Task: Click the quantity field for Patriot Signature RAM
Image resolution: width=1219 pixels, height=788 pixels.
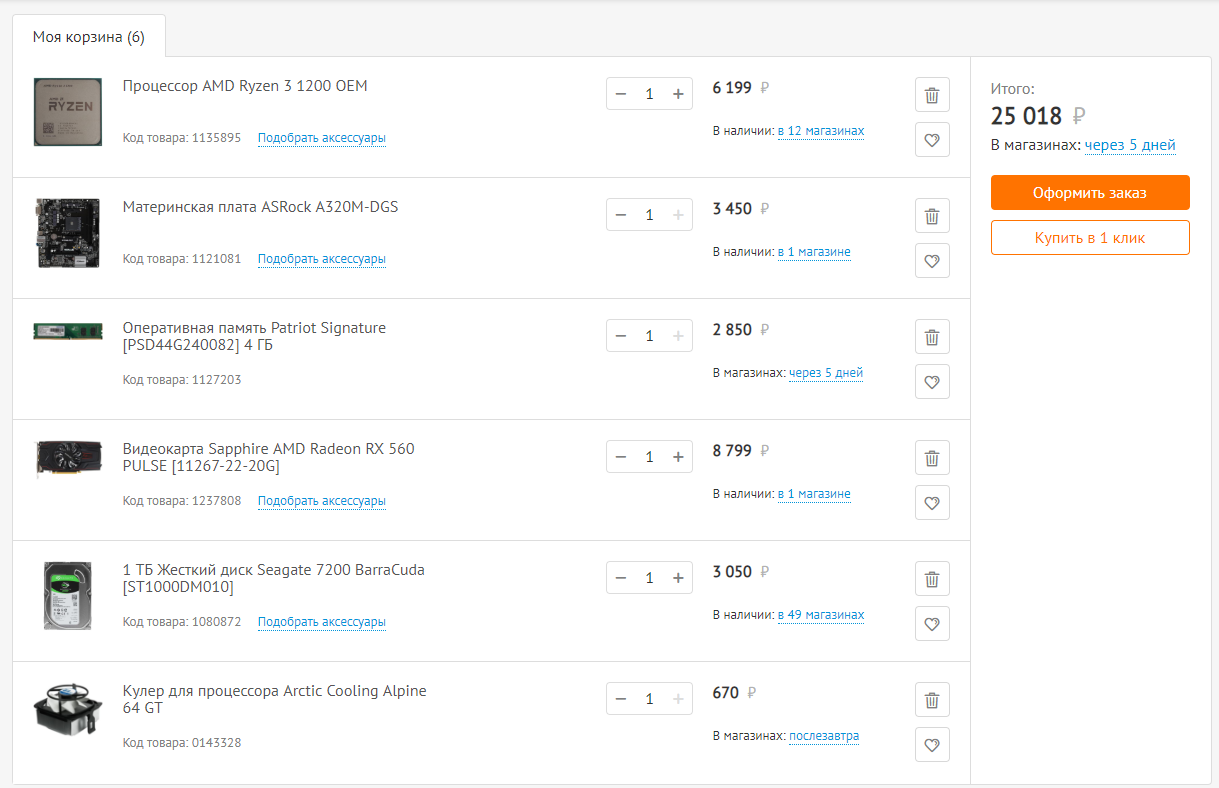Action: 649,336
